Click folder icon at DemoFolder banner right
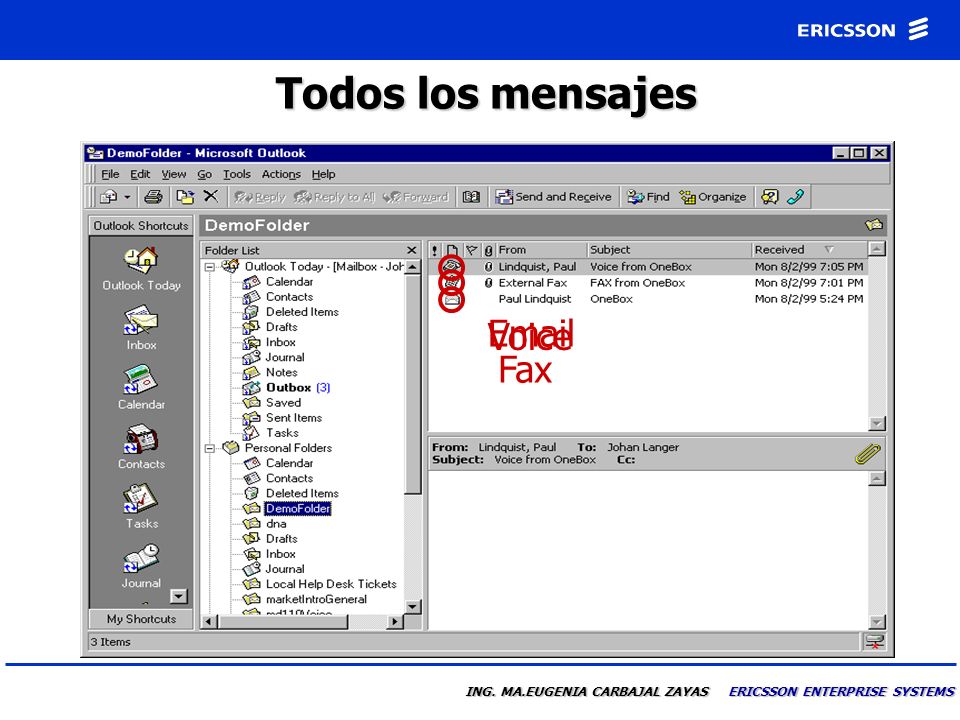 (874, 225)
